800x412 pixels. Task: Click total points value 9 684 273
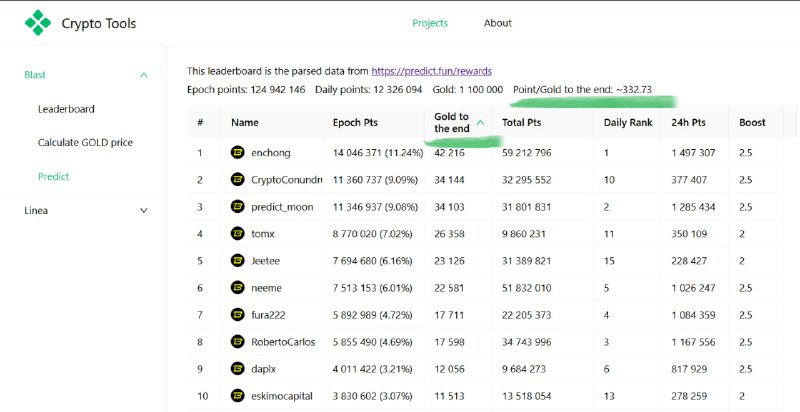point(524,369)
